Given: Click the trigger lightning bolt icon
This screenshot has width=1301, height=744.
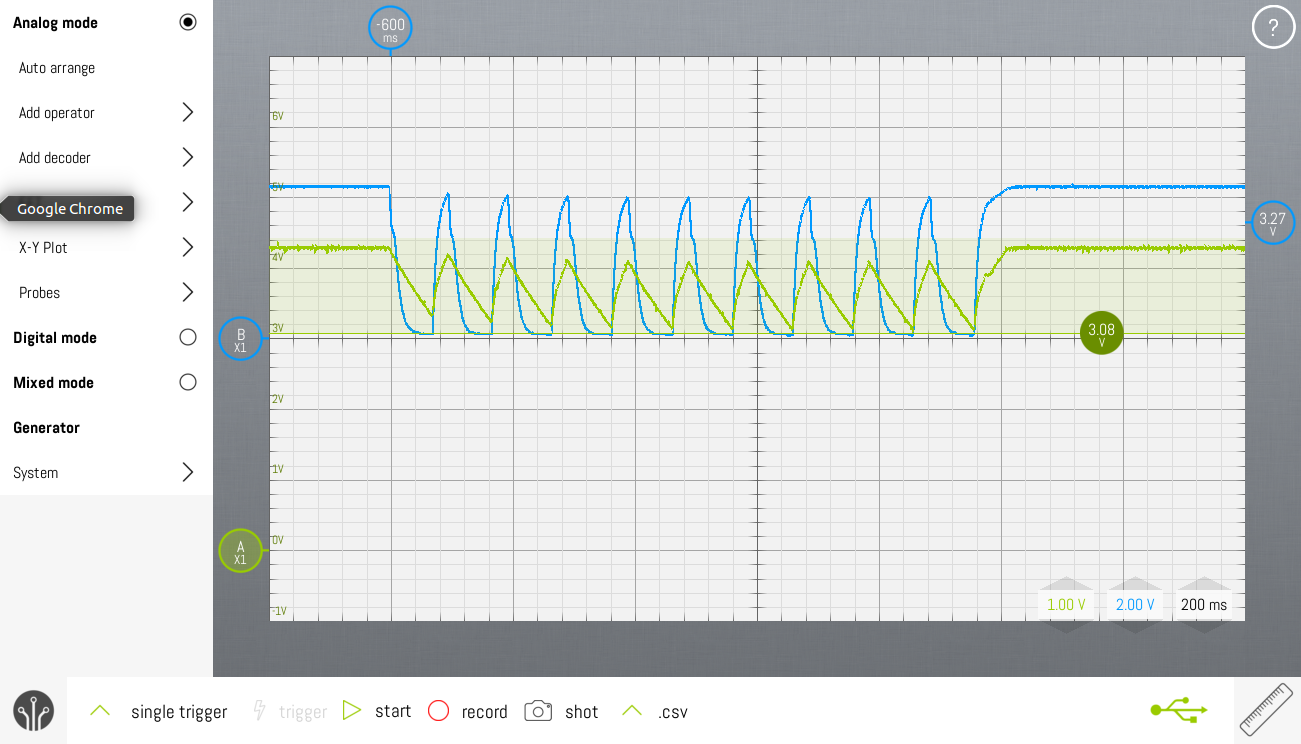Looking at the screenshot, I should click(x=259, y=711).
